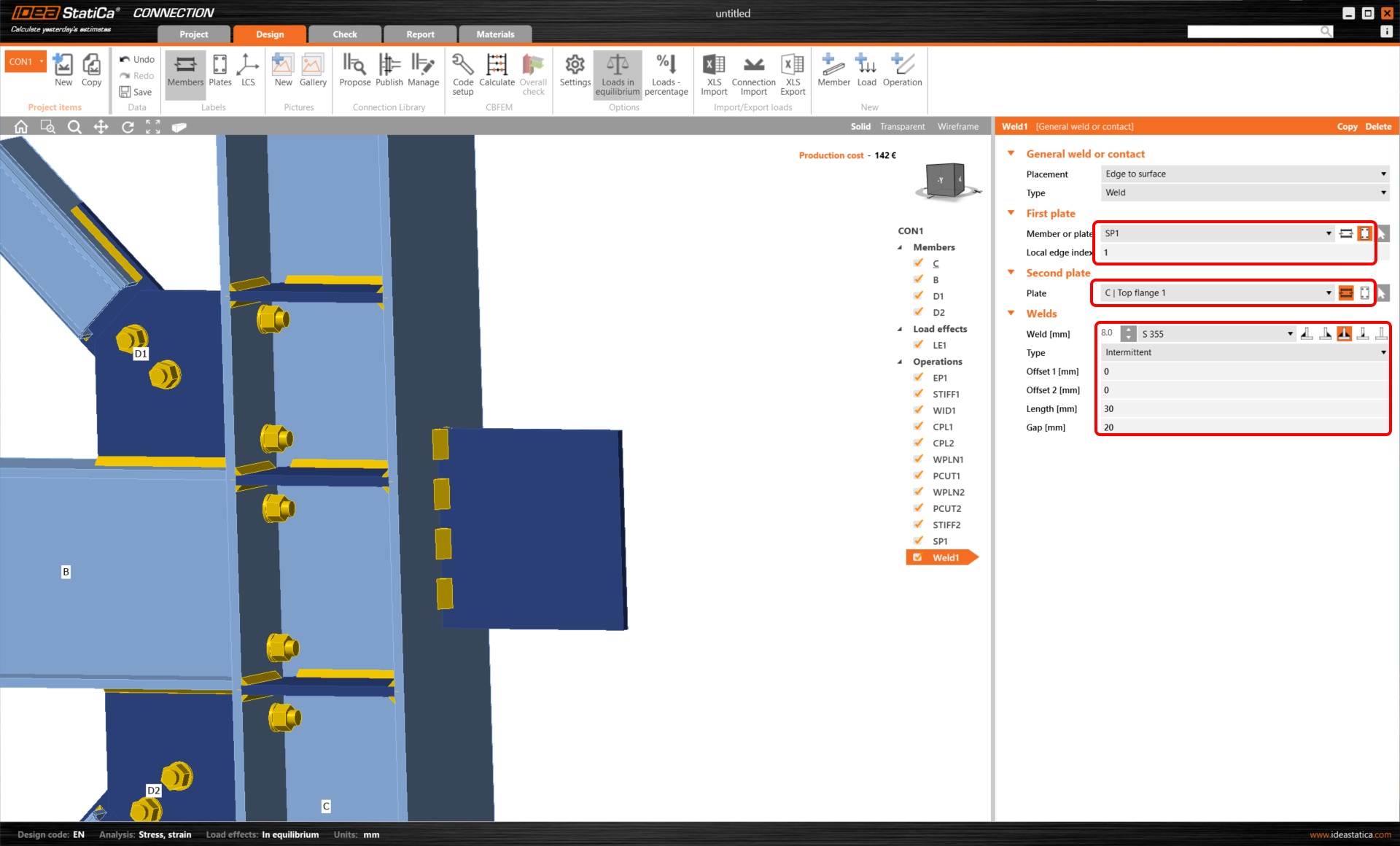
Task: Open the Materials ribbon tab
Action: click(495, 34)
